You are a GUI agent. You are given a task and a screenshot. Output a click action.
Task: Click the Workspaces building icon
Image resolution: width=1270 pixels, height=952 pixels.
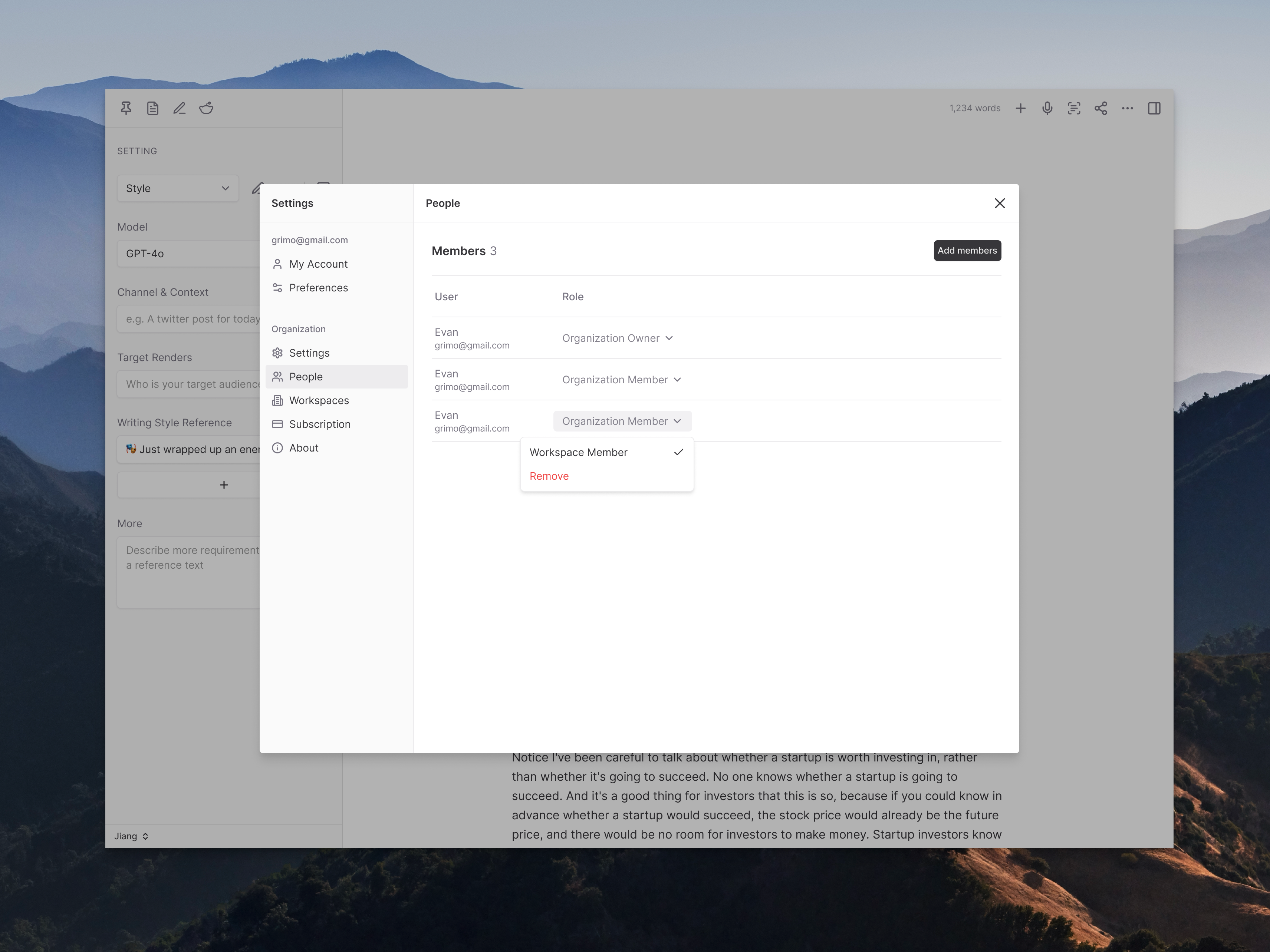277,400
